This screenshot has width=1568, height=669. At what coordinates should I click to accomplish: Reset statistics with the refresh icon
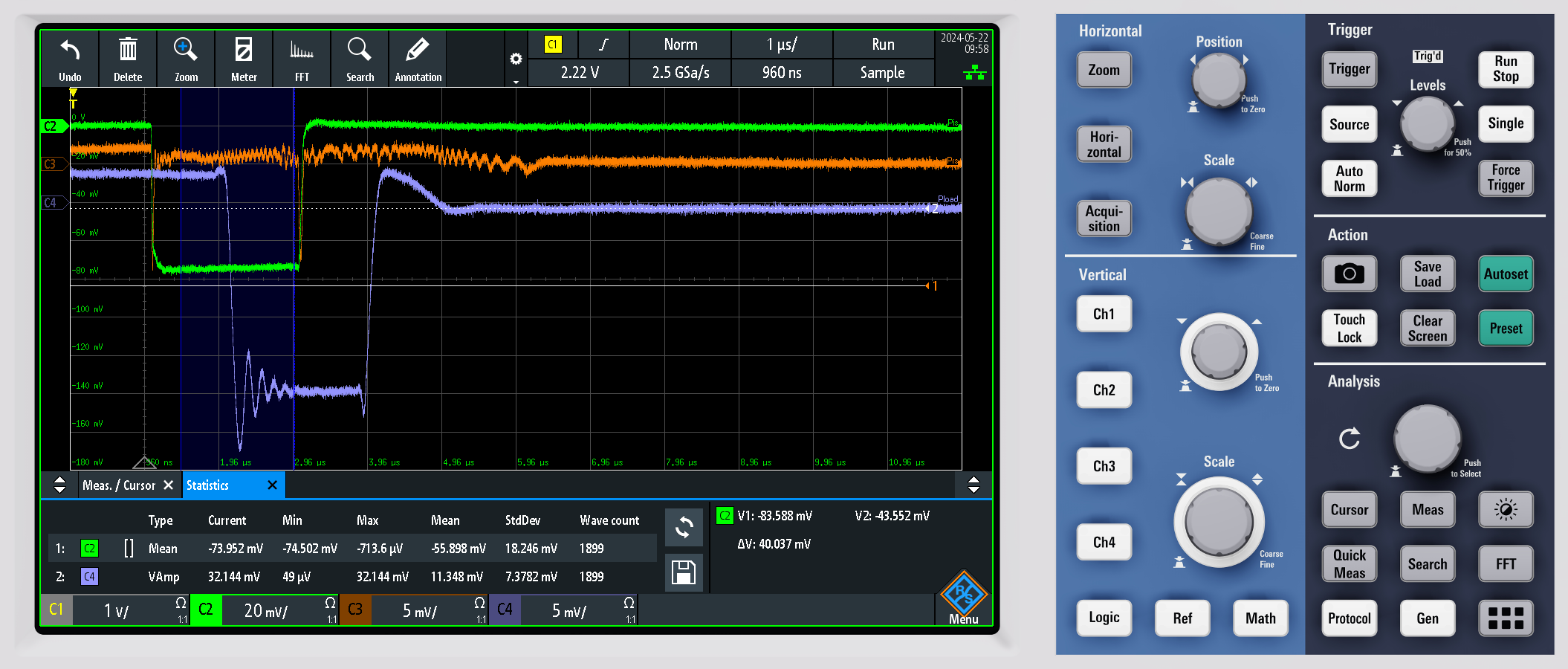[x=683, y=527]
